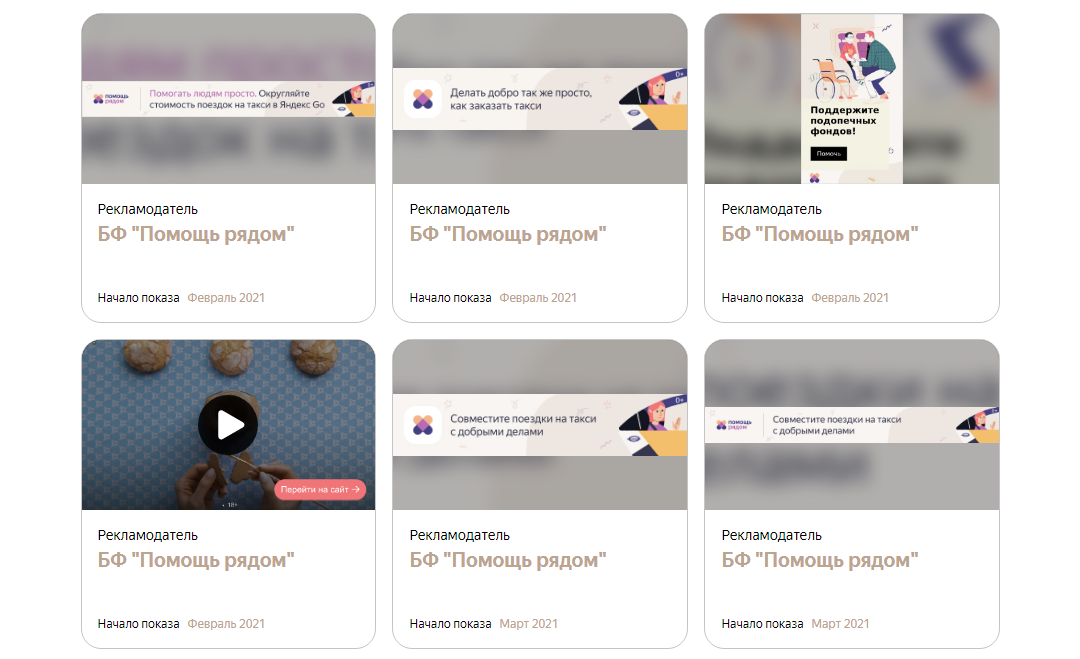1080x659 pixels.
Task: Open the 'Помогать людям просто' banner thumbnail
Action: (229, 99)
